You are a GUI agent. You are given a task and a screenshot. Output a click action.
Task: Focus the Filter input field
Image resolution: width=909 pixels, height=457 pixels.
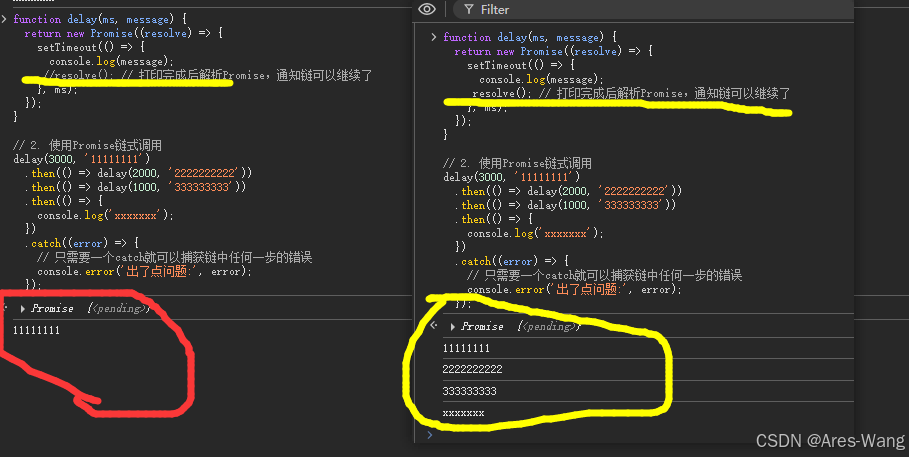tap(652, 9)
